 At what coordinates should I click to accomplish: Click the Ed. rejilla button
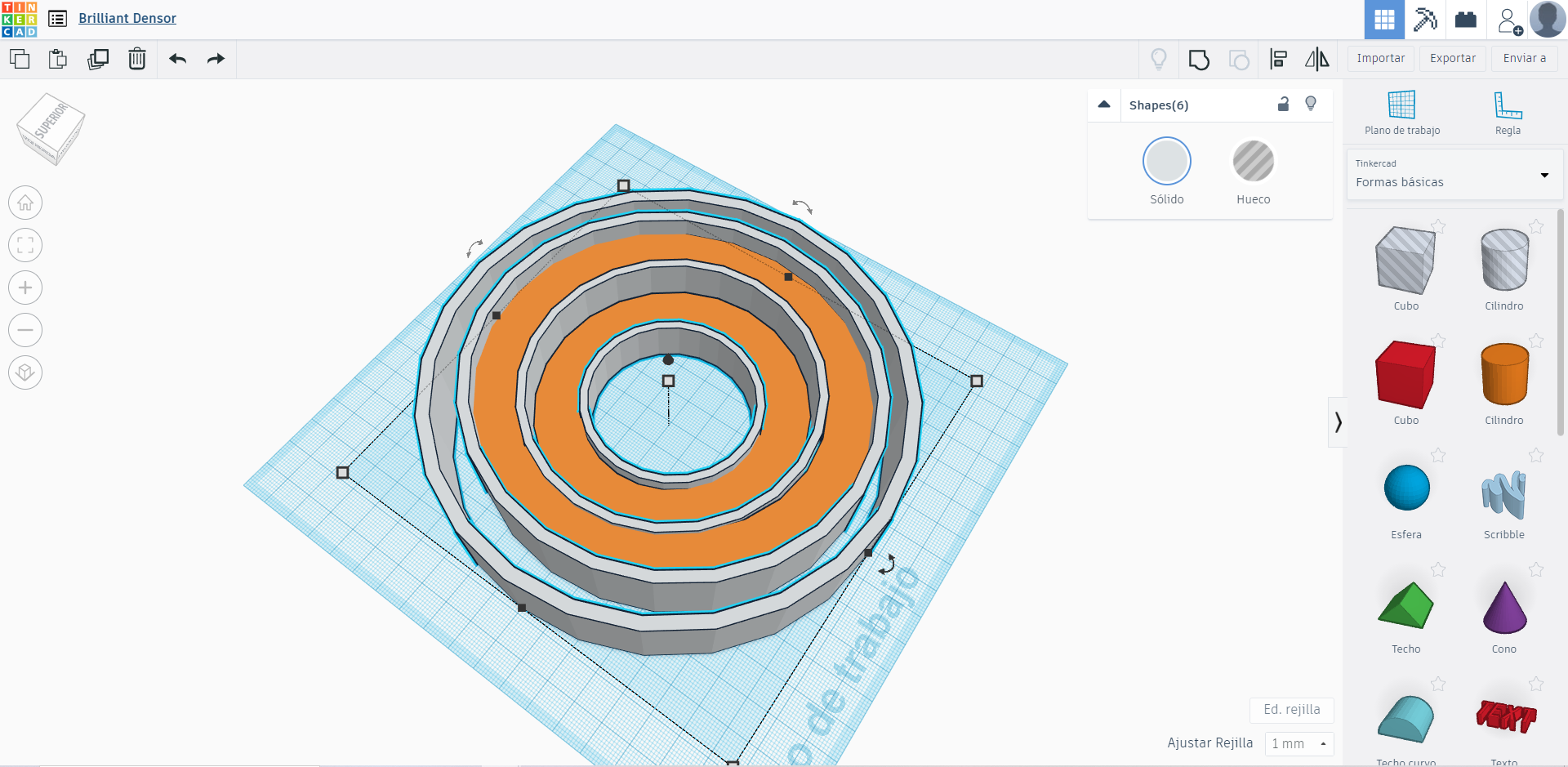click(x=1292, y=710)
